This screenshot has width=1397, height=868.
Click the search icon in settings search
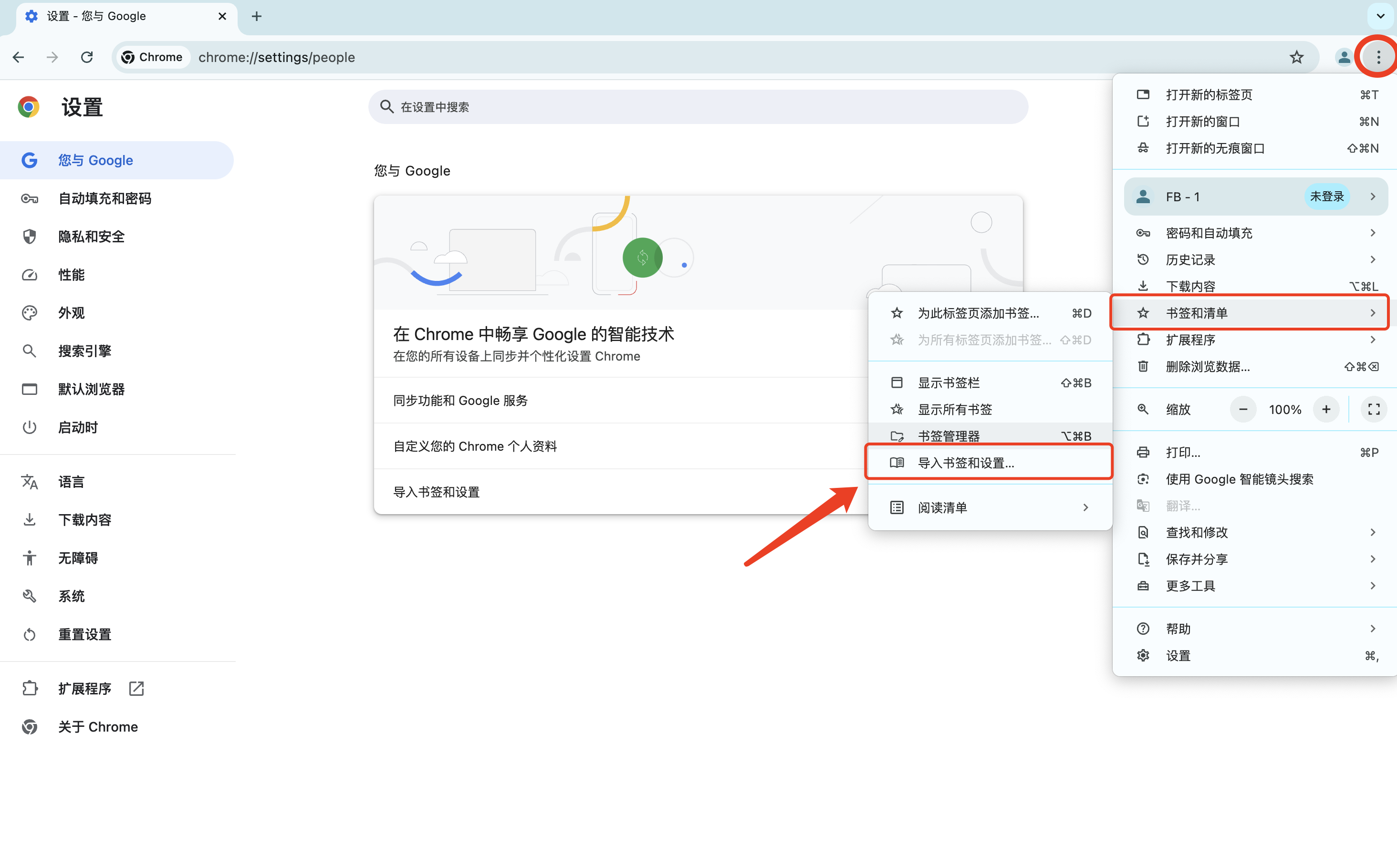(x=386, y=107)
